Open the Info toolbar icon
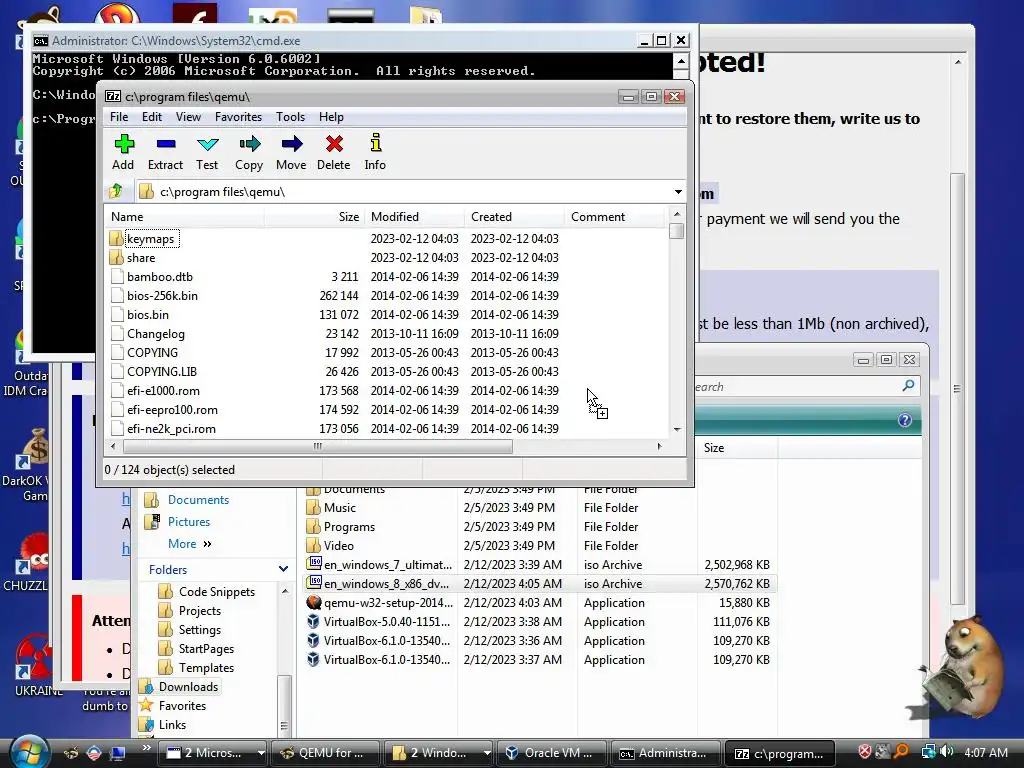The height and width of the screenshot is (768, 1024). pyautogui.click(x=375, y=152)
